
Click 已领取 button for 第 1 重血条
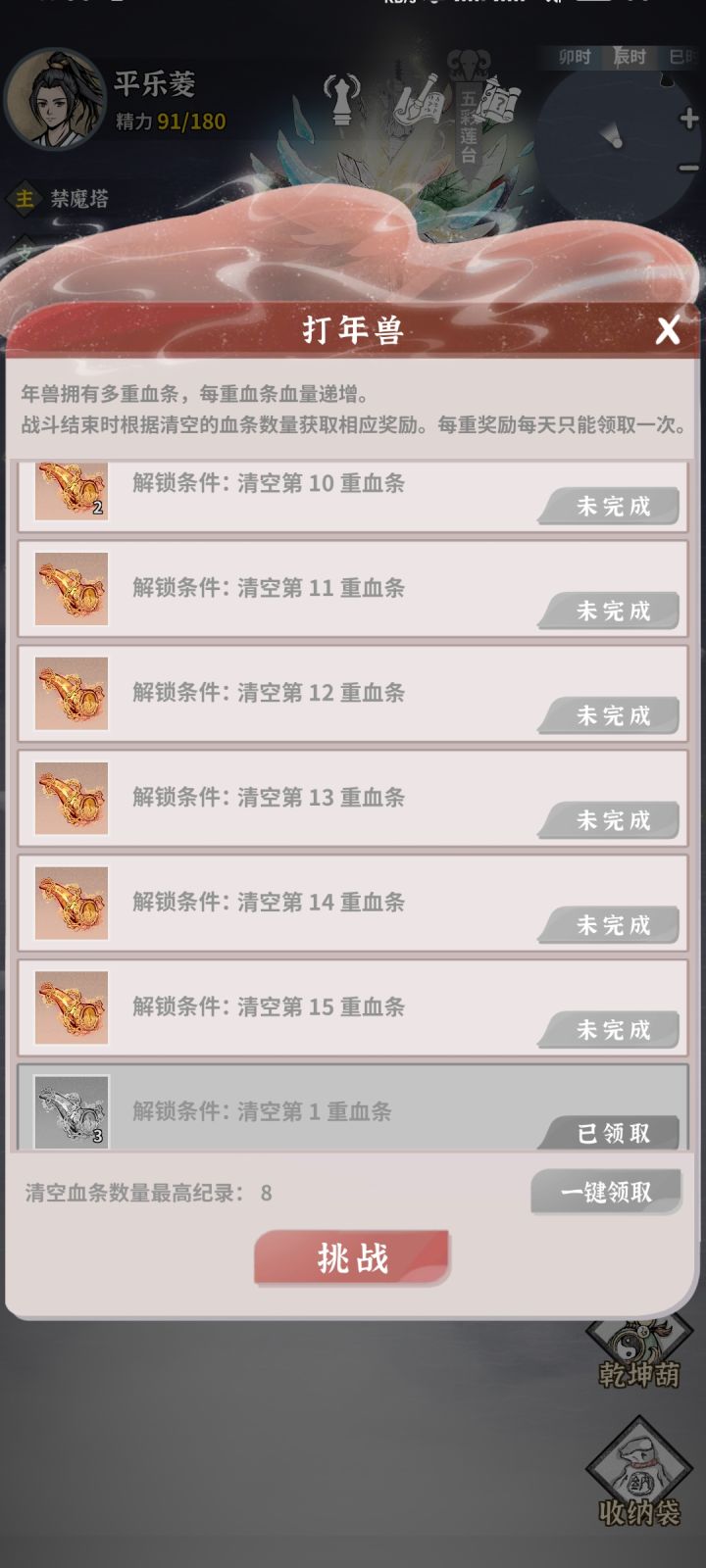[x=611, y=1133]
